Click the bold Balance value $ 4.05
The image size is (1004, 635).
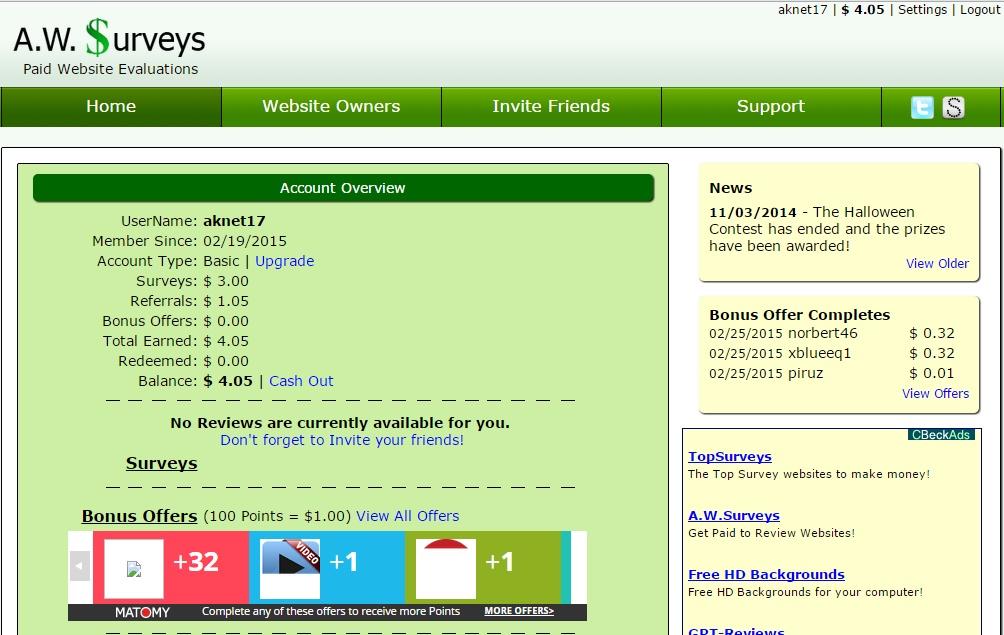click(228, 382)
